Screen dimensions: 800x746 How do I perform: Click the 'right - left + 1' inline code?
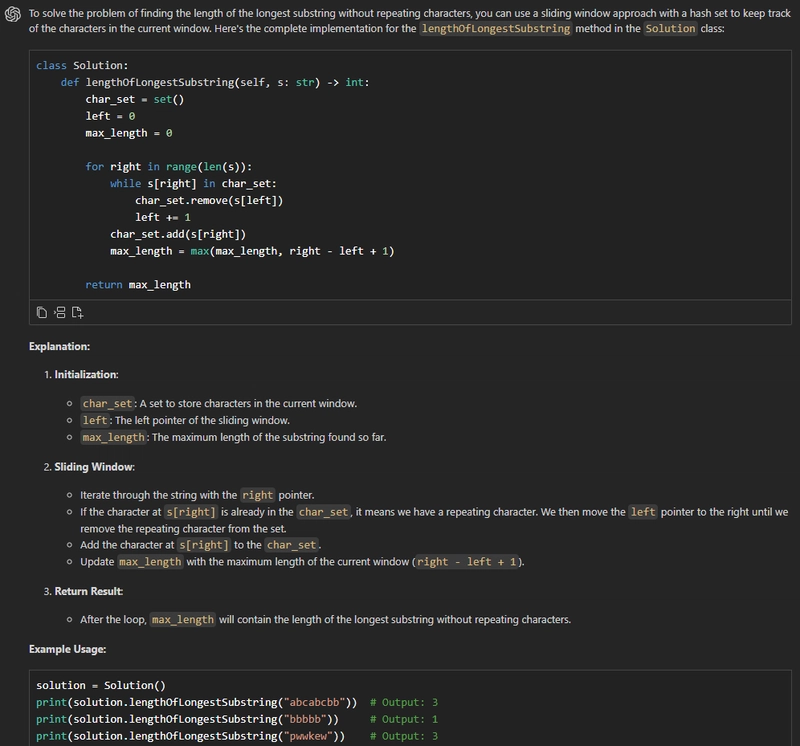[x=467, y=562]
